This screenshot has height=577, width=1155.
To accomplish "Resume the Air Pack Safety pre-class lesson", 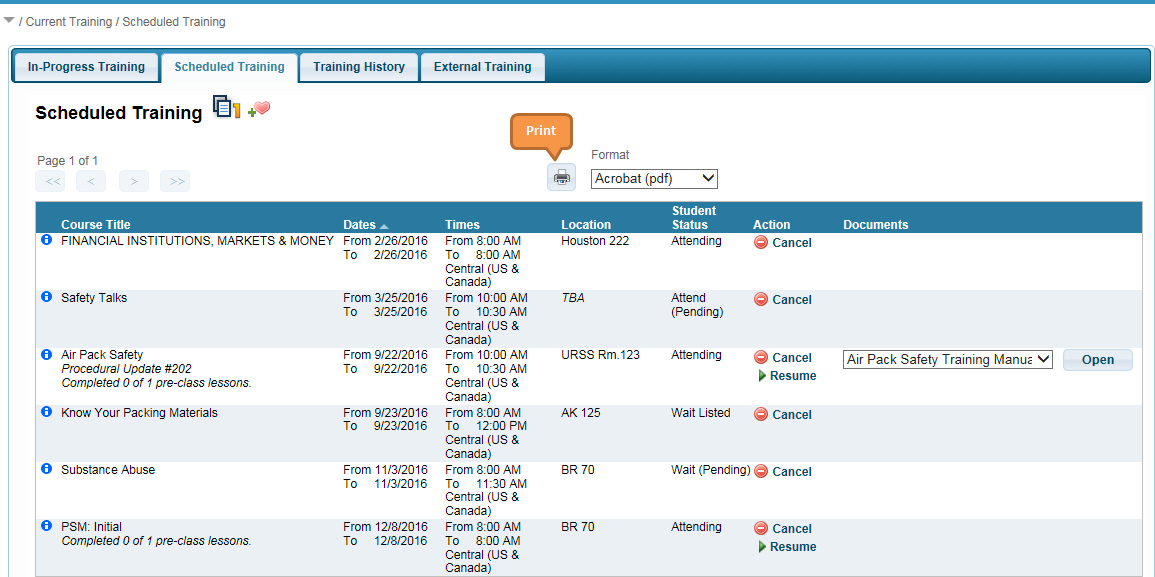I will tap(787, 376).
